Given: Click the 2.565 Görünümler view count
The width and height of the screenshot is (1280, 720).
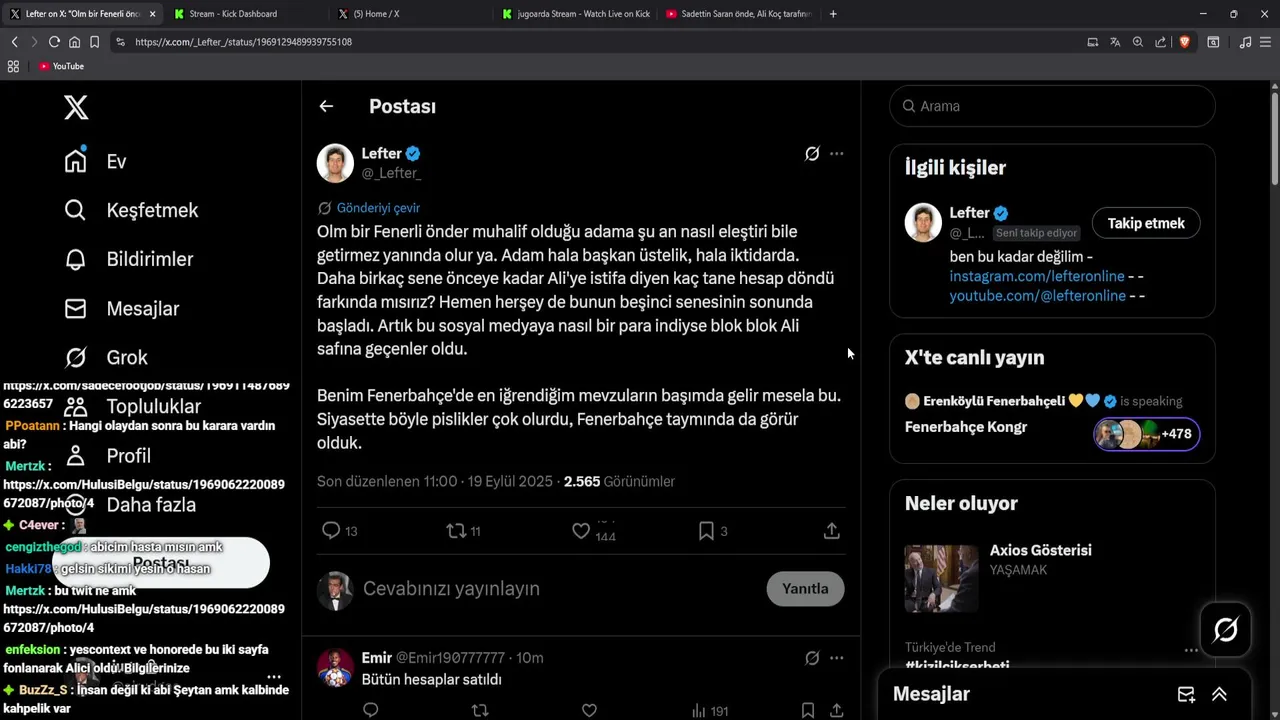Looking at the screenshot, I should pos(619,481).
